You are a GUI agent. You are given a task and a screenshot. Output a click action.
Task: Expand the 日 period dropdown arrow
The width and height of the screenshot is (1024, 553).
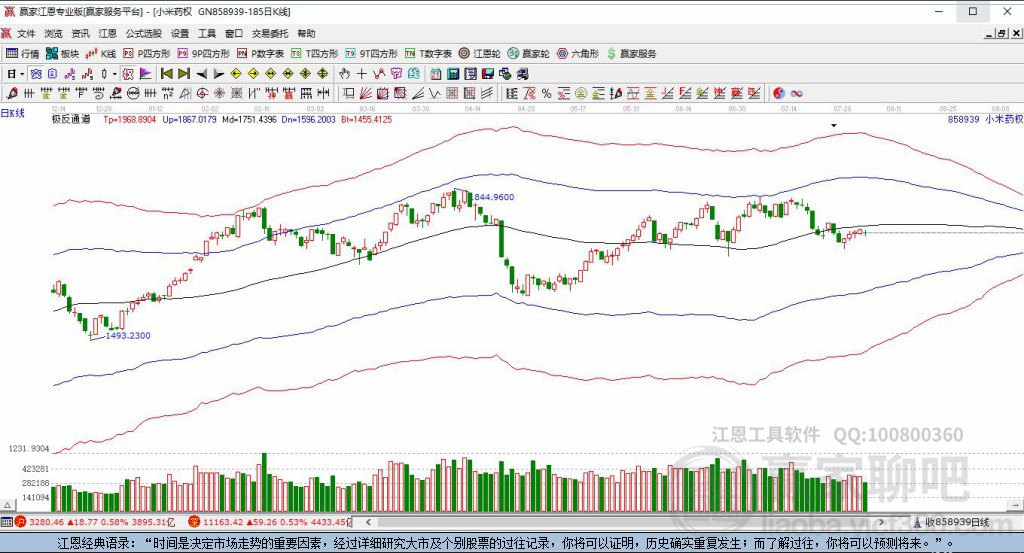click(22, 74)
